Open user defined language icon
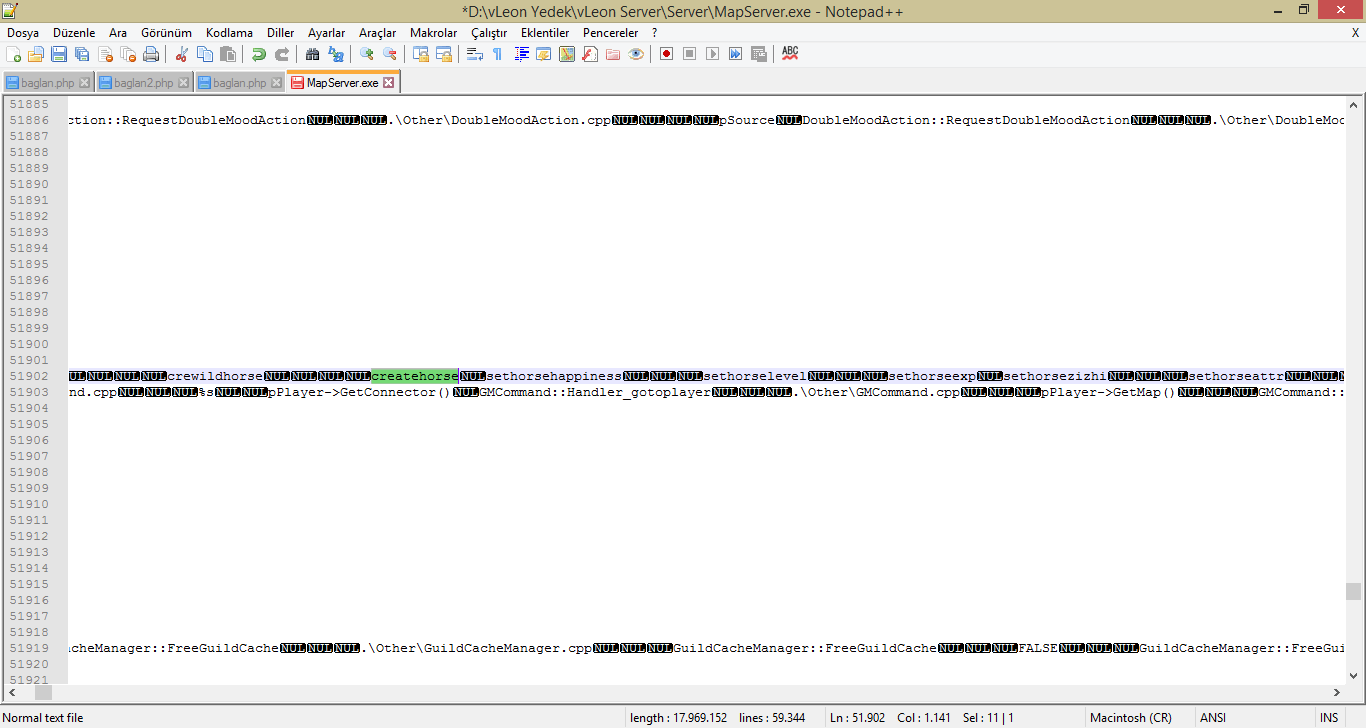This screenshot has width=1366, height=728. tap(544, 54)
